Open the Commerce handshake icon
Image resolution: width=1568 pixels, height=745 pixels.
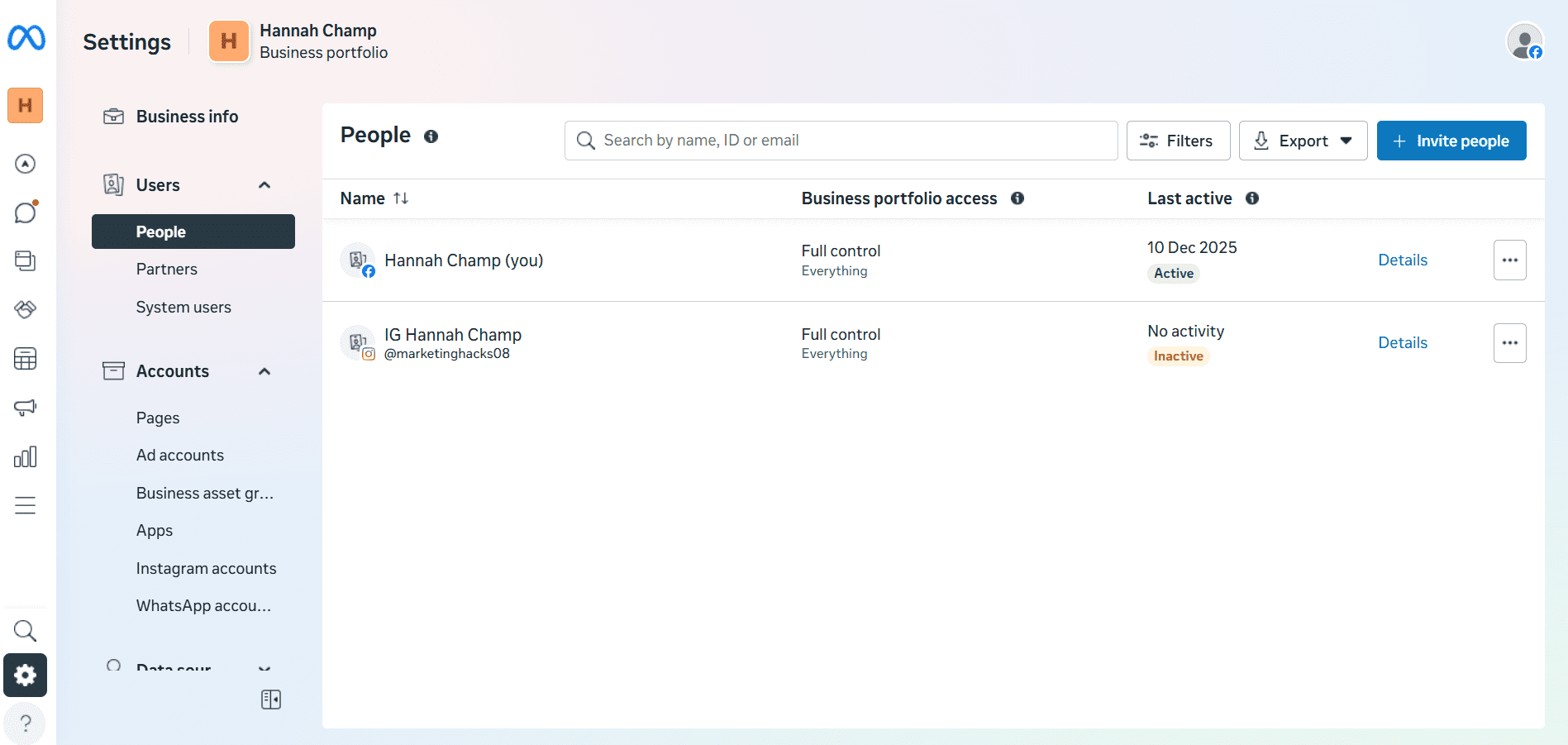(x=25, y=309)
